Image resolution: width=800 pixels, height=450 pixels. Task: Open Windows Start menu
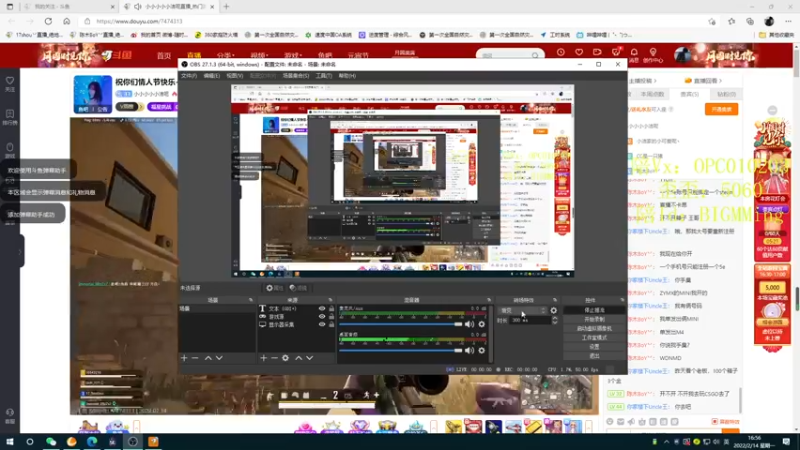point(10,442)
